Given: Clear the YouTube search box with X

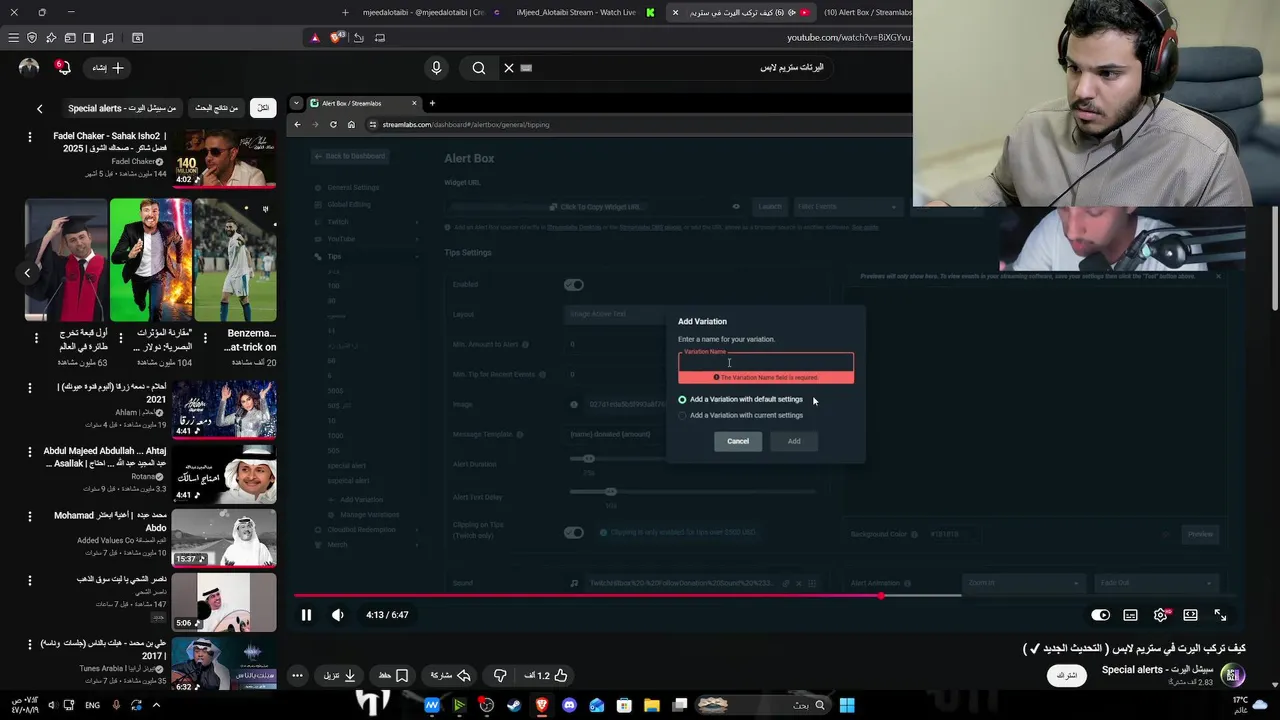Looking at the screenshot, I should [x=509, y=68].
